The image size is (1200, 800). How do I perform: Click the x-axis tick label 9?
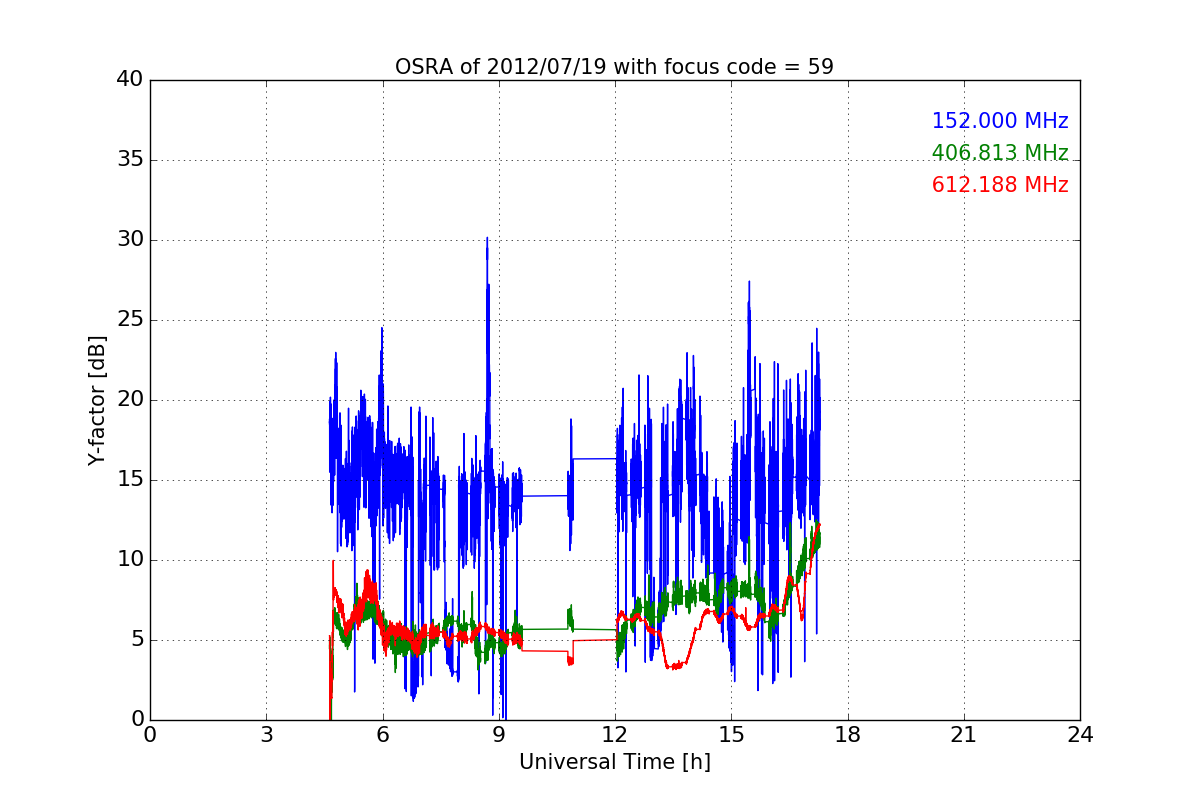499,734
